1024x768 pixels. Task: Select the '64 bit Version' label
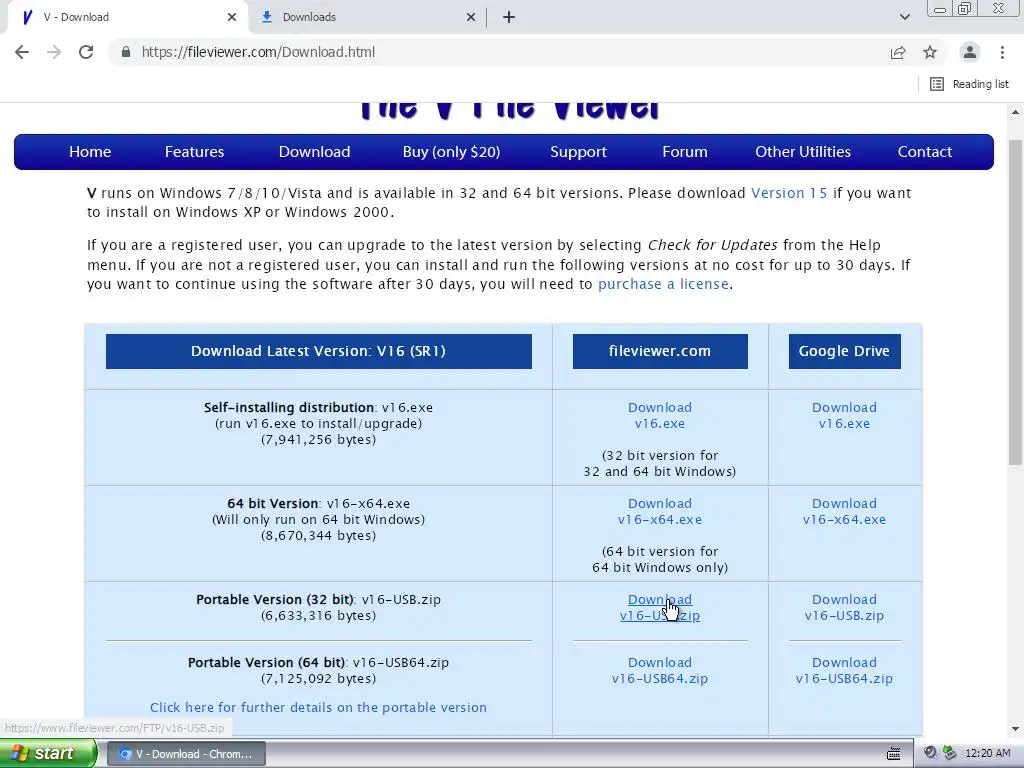272,504
